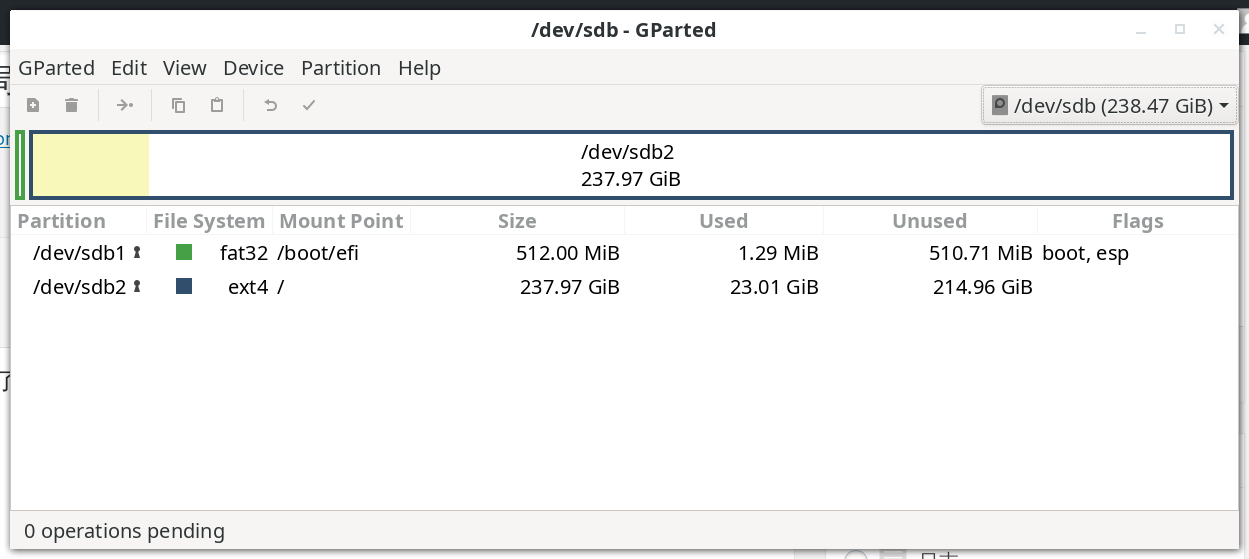Click the Copy partition toolbar icon

click(179, 105)
